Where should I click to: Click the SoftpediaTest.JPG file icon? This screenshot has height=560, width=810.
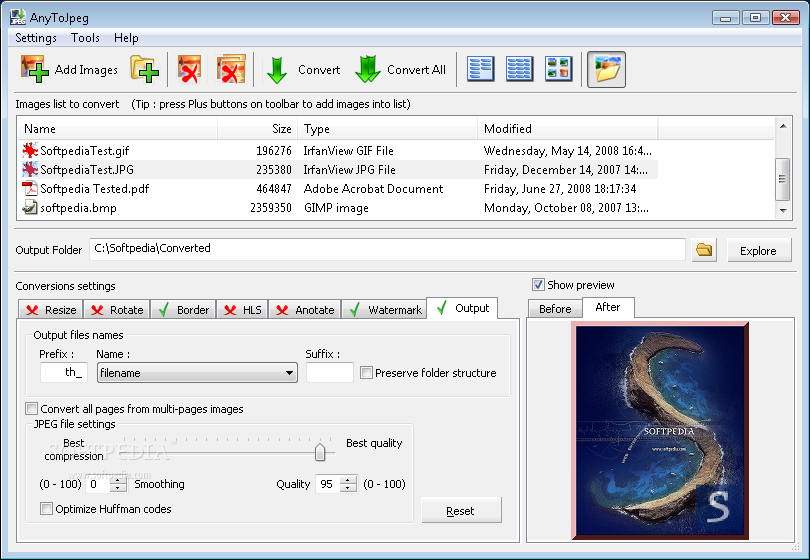30,169
